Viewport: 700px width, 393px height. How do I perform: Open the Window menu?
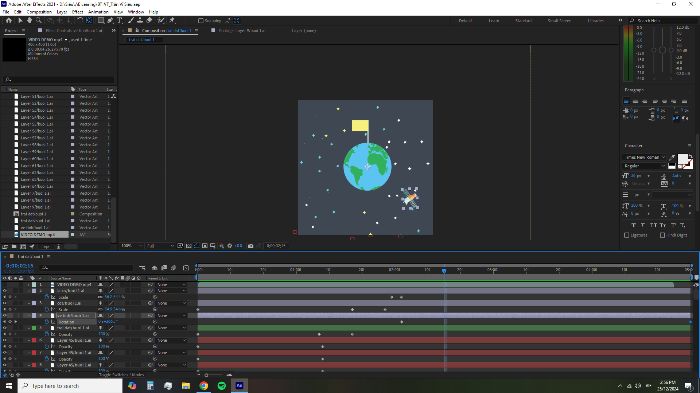pos(136,12)
